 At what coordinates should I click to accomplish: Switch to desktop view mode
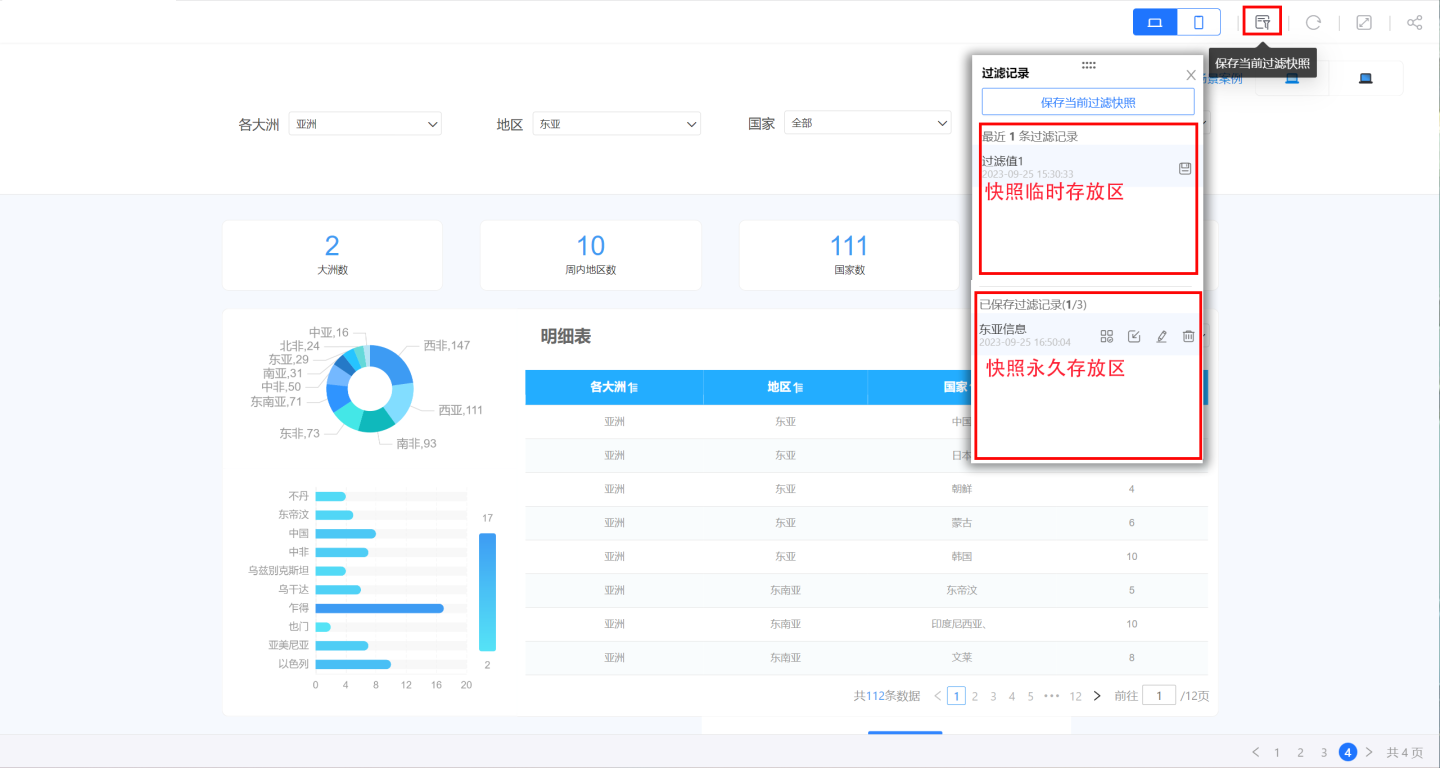(x=1155, y=22)
